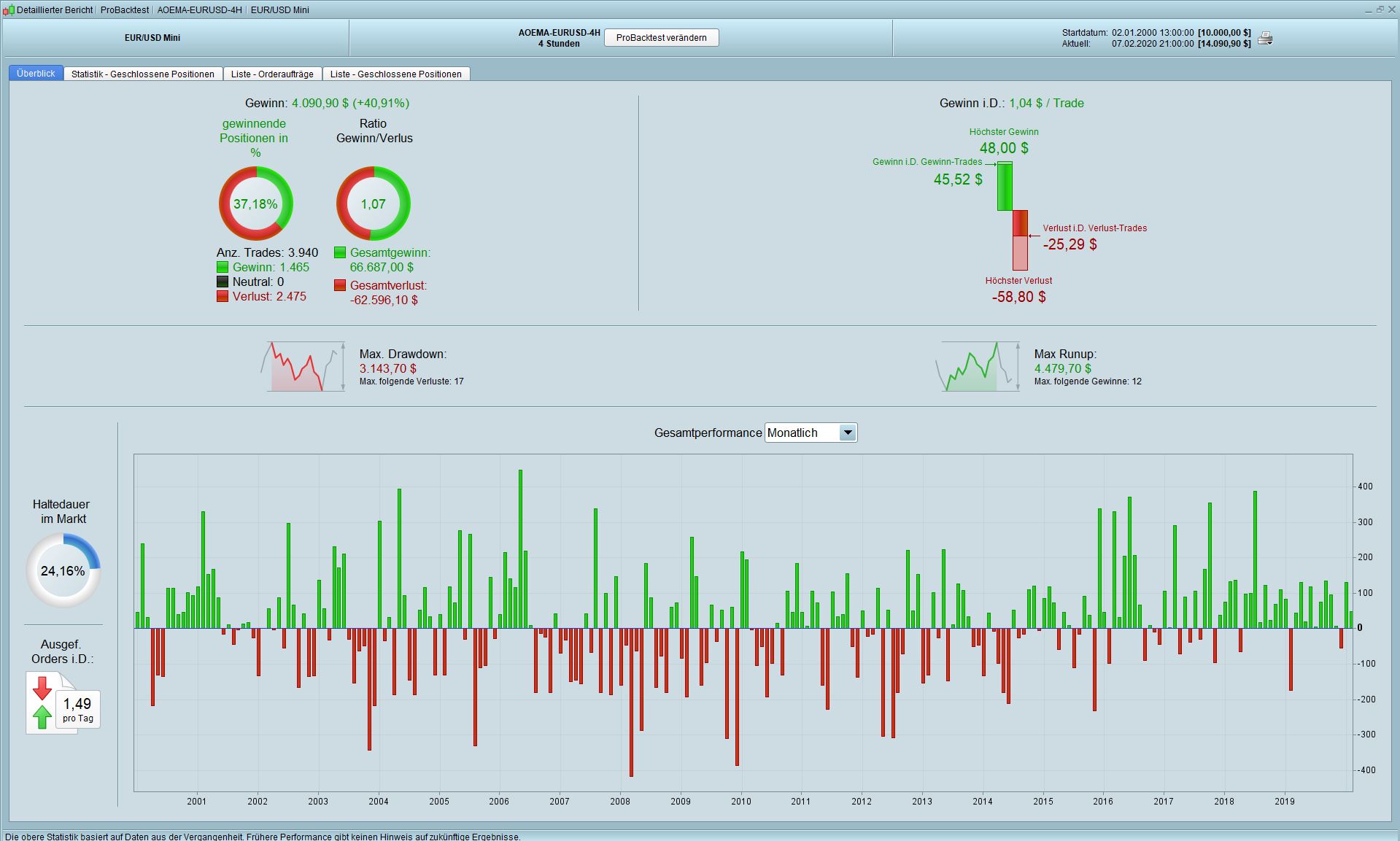Click the printer icon beside the start date

pyautogui.click(x=1265, y=38)
